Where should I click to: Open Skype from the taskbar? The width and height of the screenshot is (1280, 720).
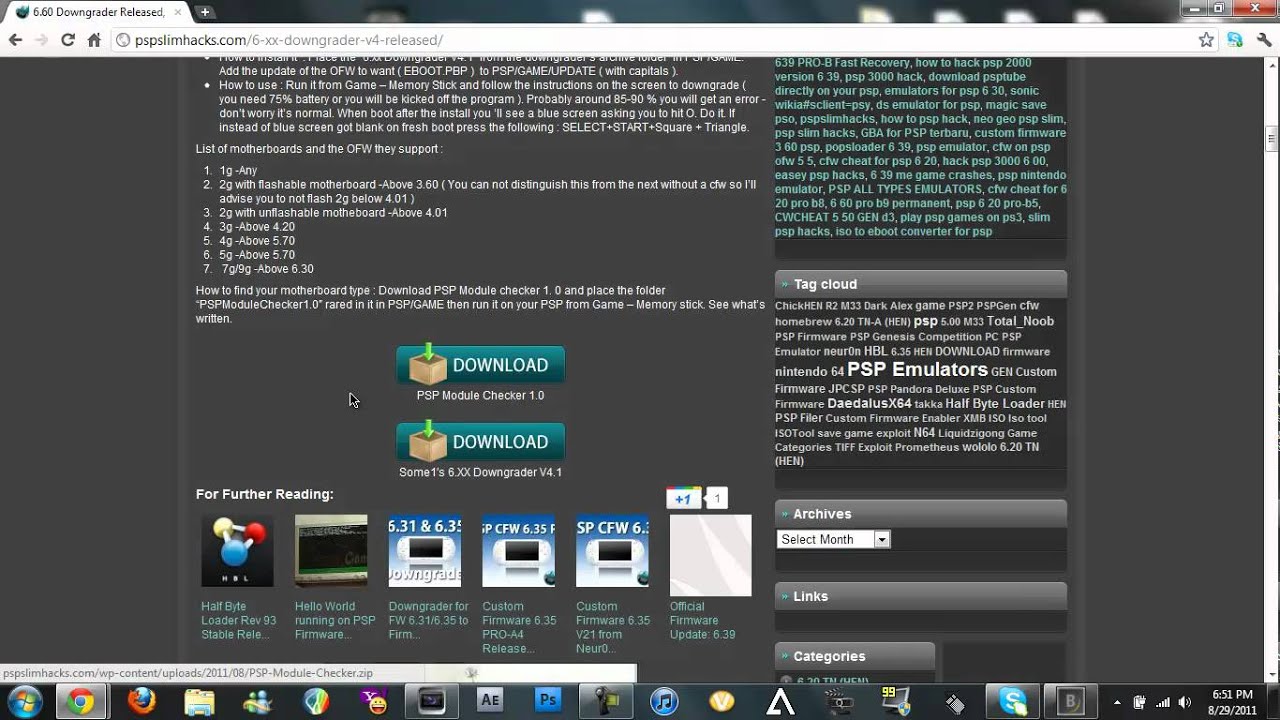[x=1012, y=702]
